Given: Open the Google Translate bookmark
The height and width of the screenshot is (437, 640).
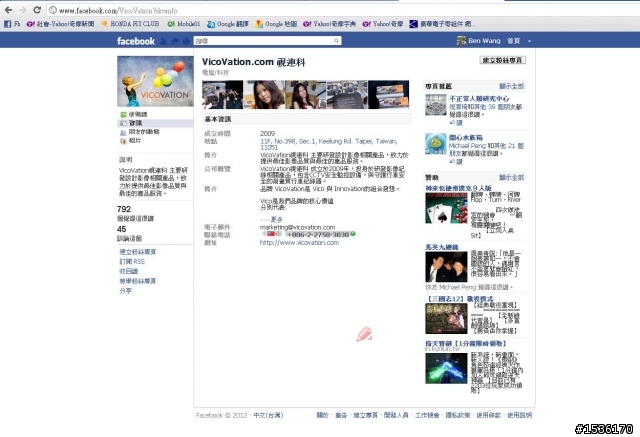Looking at the screenshot, I should pyautogui.click(x=228, y=24).
